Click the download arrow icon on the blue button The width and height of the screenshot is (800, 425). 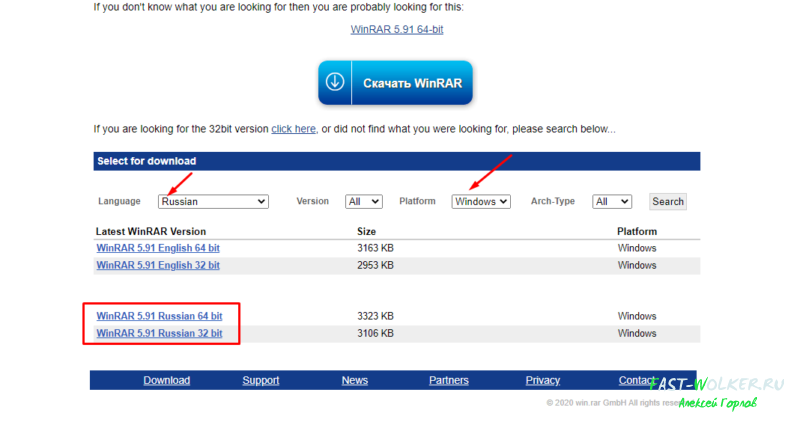point(335,82)
